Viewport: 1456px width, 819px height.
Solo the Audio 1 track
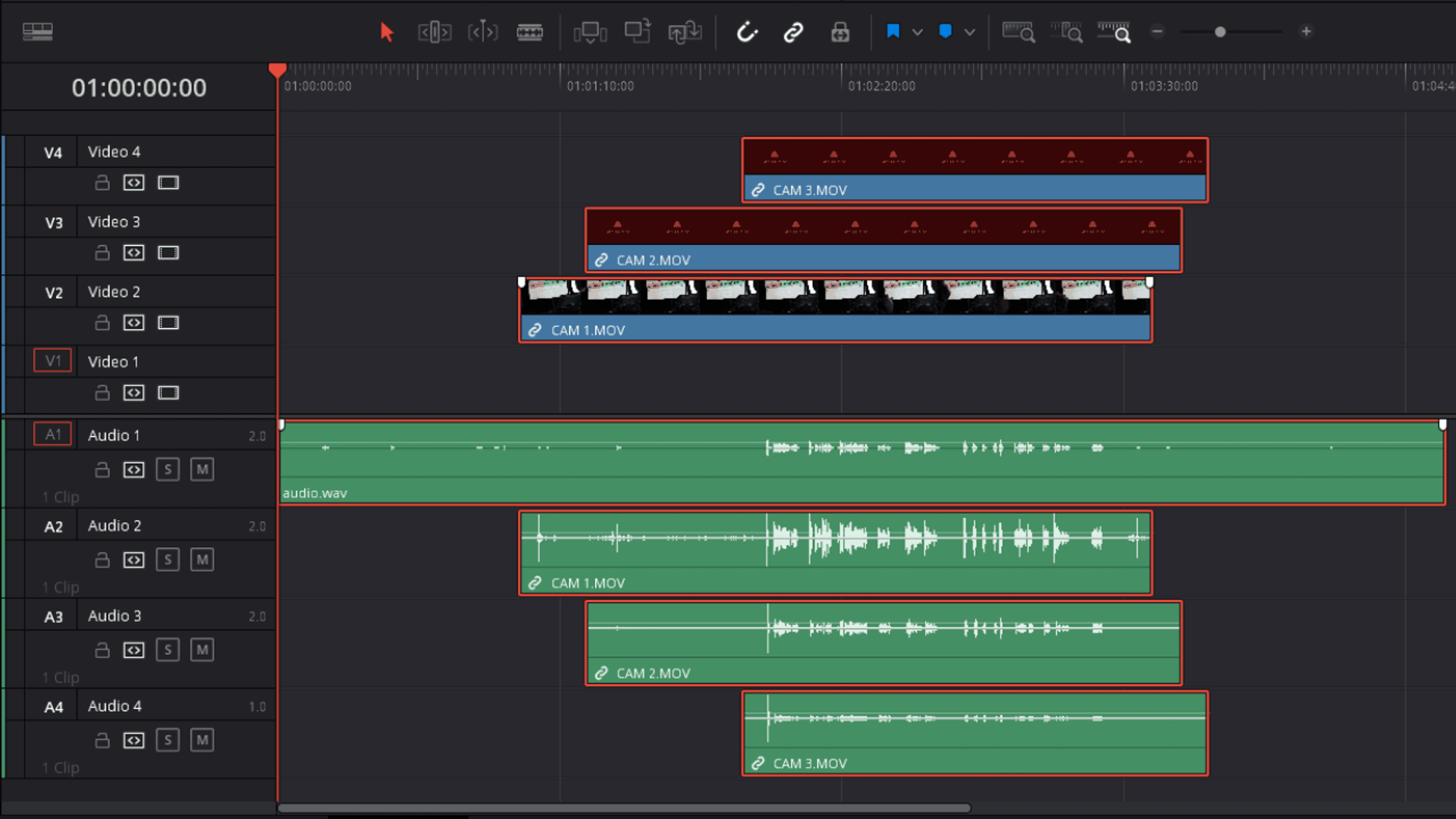pyautogui.click(x=168, y=469)
